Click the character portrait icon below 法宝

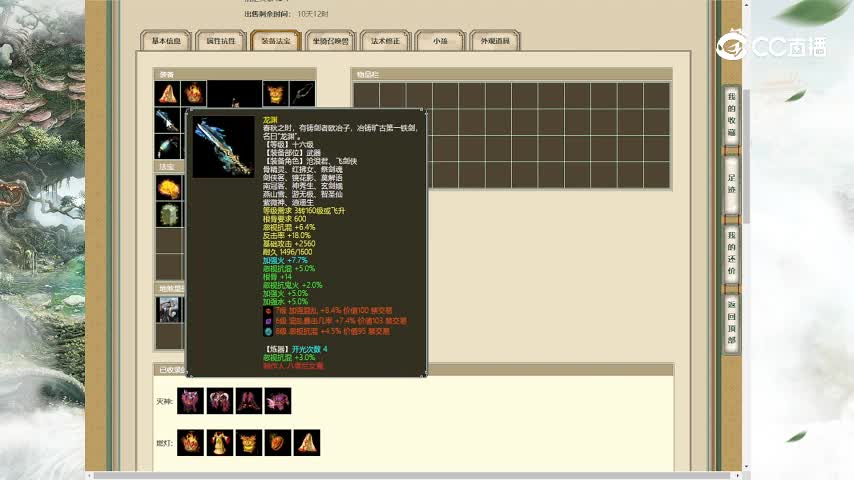(x=169, y=309)
